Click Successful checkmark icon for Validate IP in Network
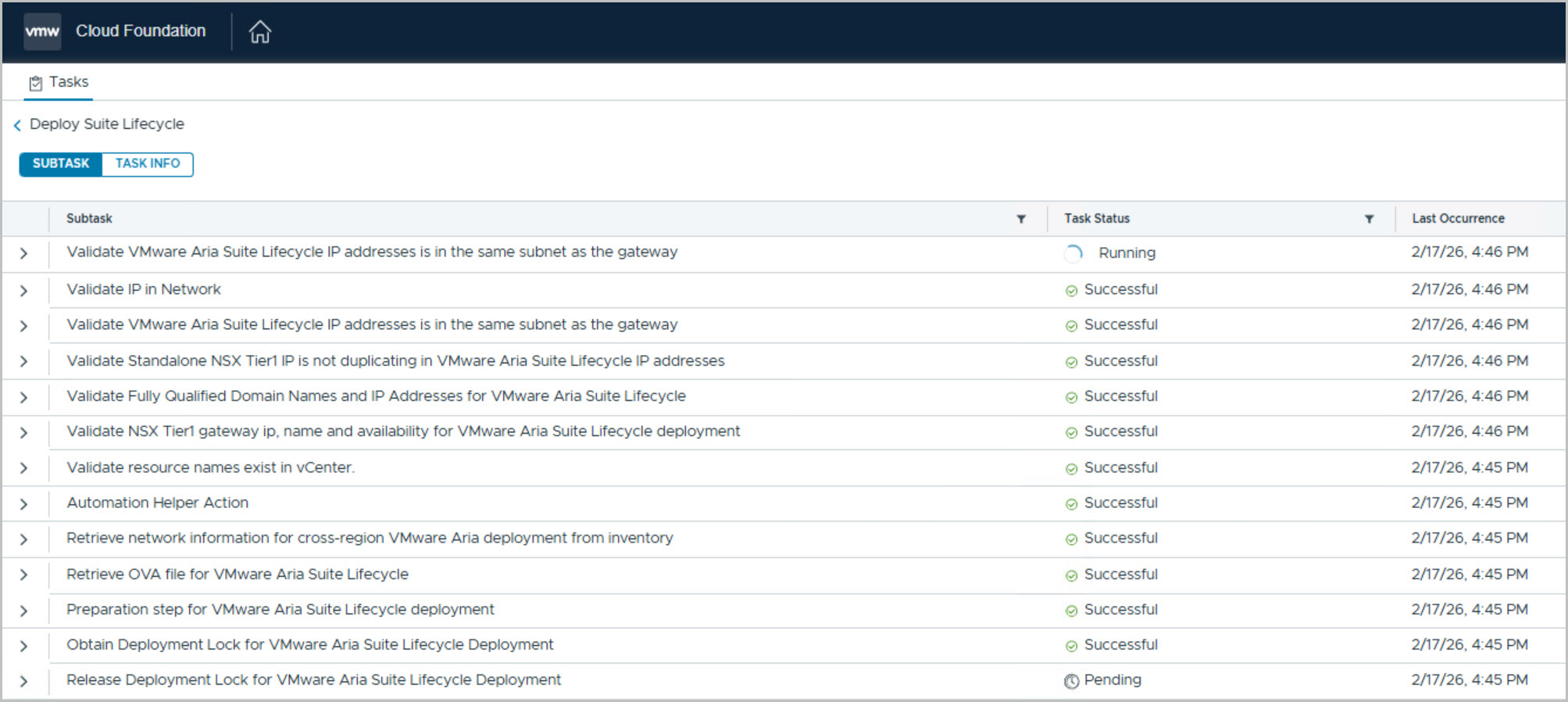Image resolution: width=1568 pixels, height=702 pixels. pos(1071,291)
